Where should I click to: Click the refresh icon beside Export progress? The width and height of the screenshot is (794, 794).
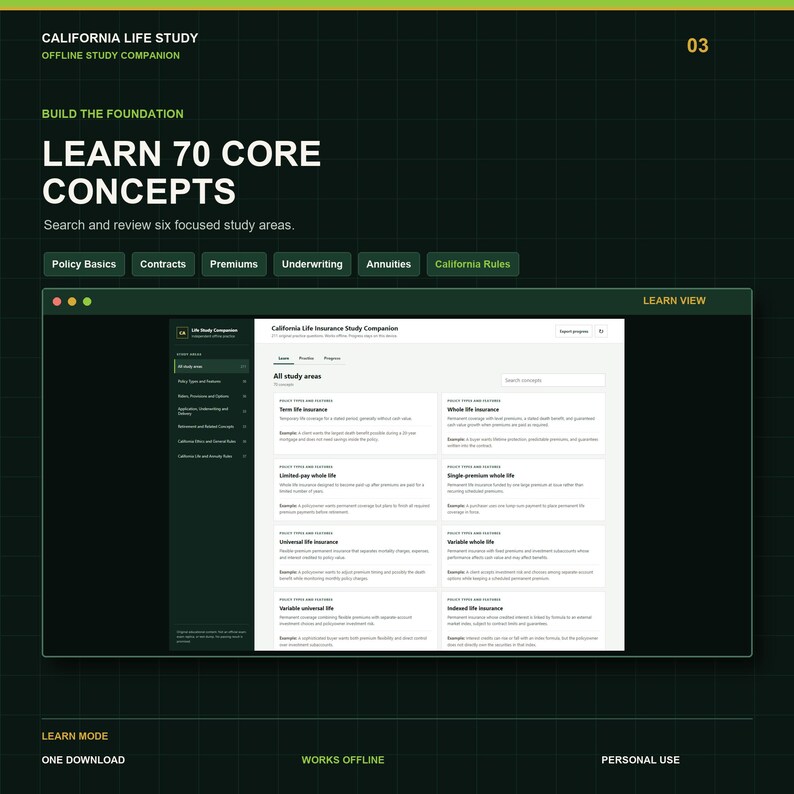(601, 331)
